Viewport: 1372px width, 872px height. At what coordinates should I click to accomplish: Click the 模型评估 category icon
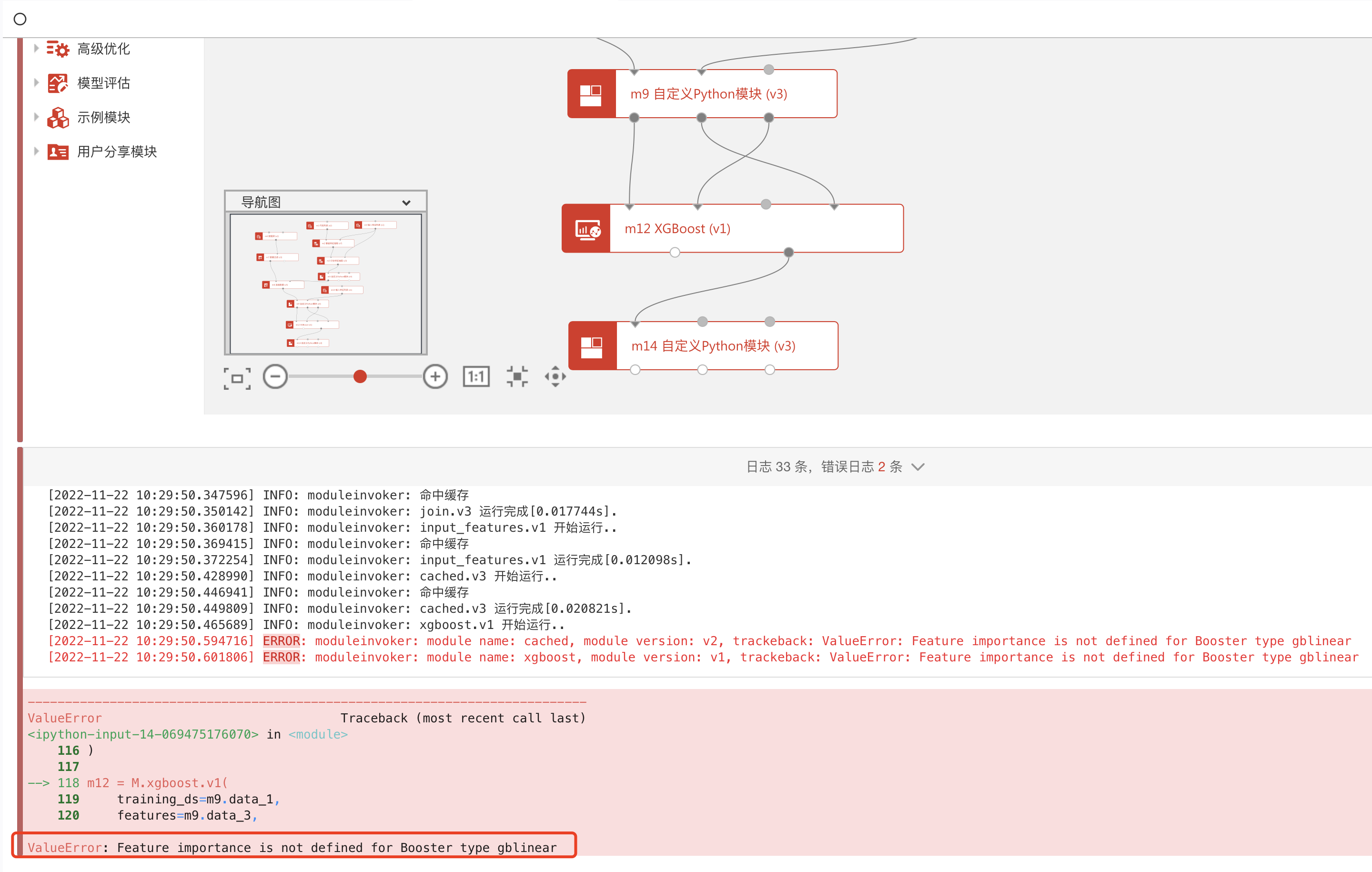[58, 82]
